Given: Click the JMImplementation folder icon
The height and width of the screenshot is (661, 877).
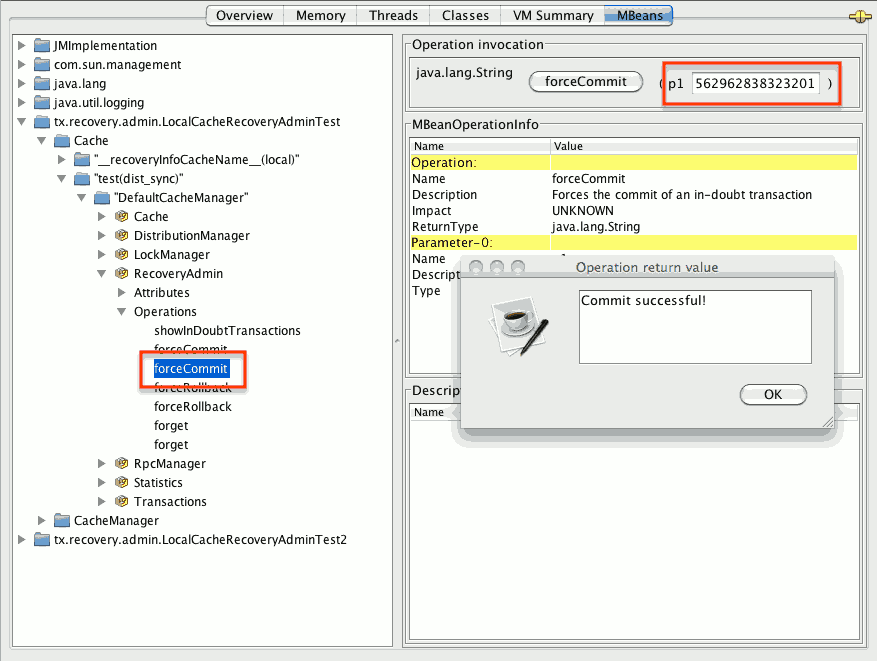Looking at the screenshot, I should click(x=42, y=46).
